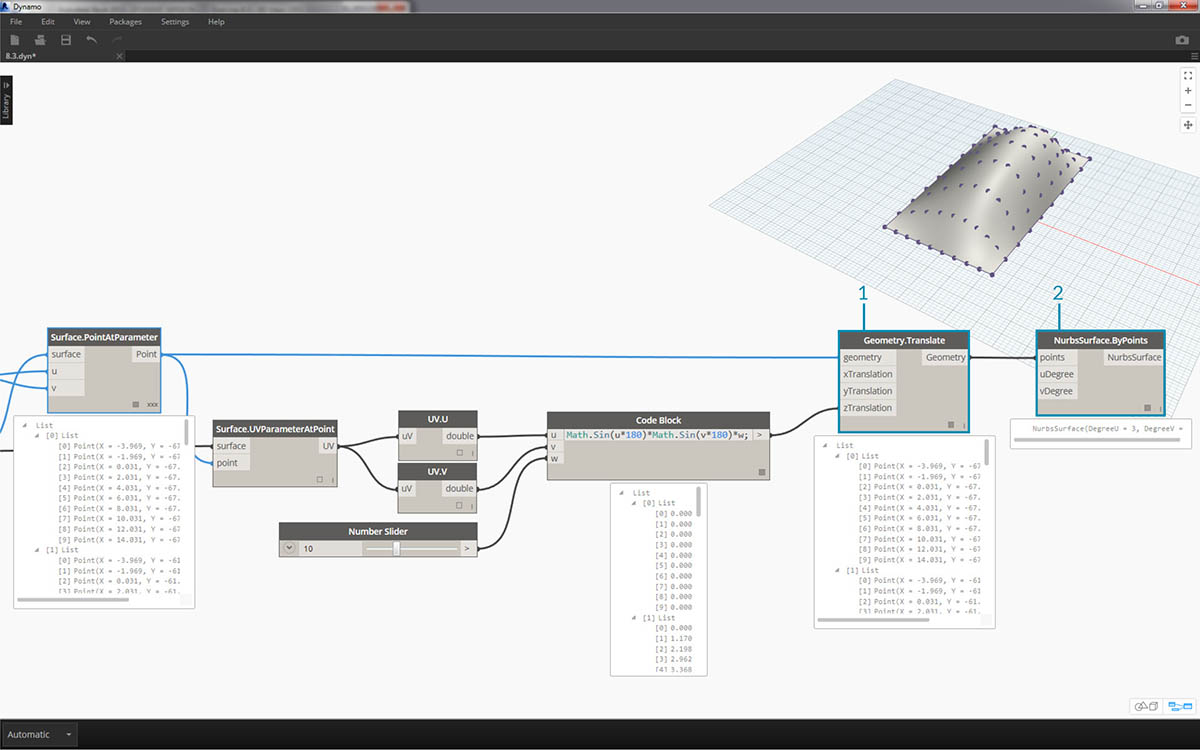Viewport: 1200px width, 750px height.
Task: Click the Code Block formula text field
Action: (x=657, y=435)
